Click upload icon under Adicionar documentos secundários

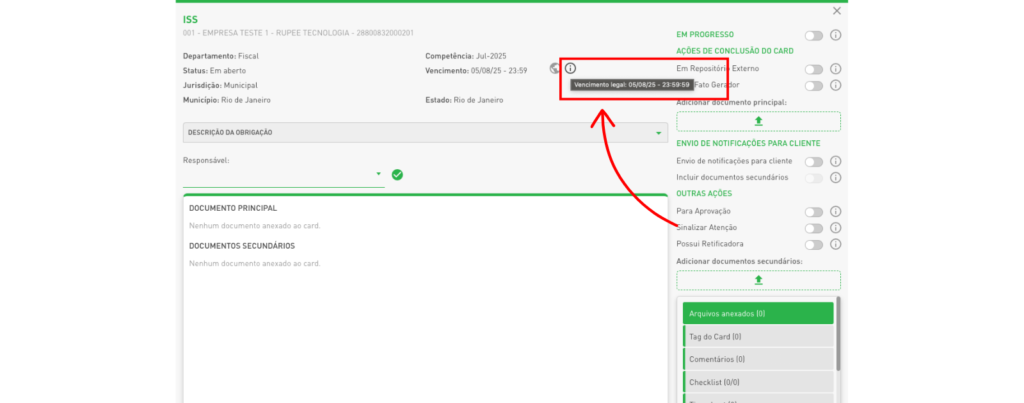[758, 280]
